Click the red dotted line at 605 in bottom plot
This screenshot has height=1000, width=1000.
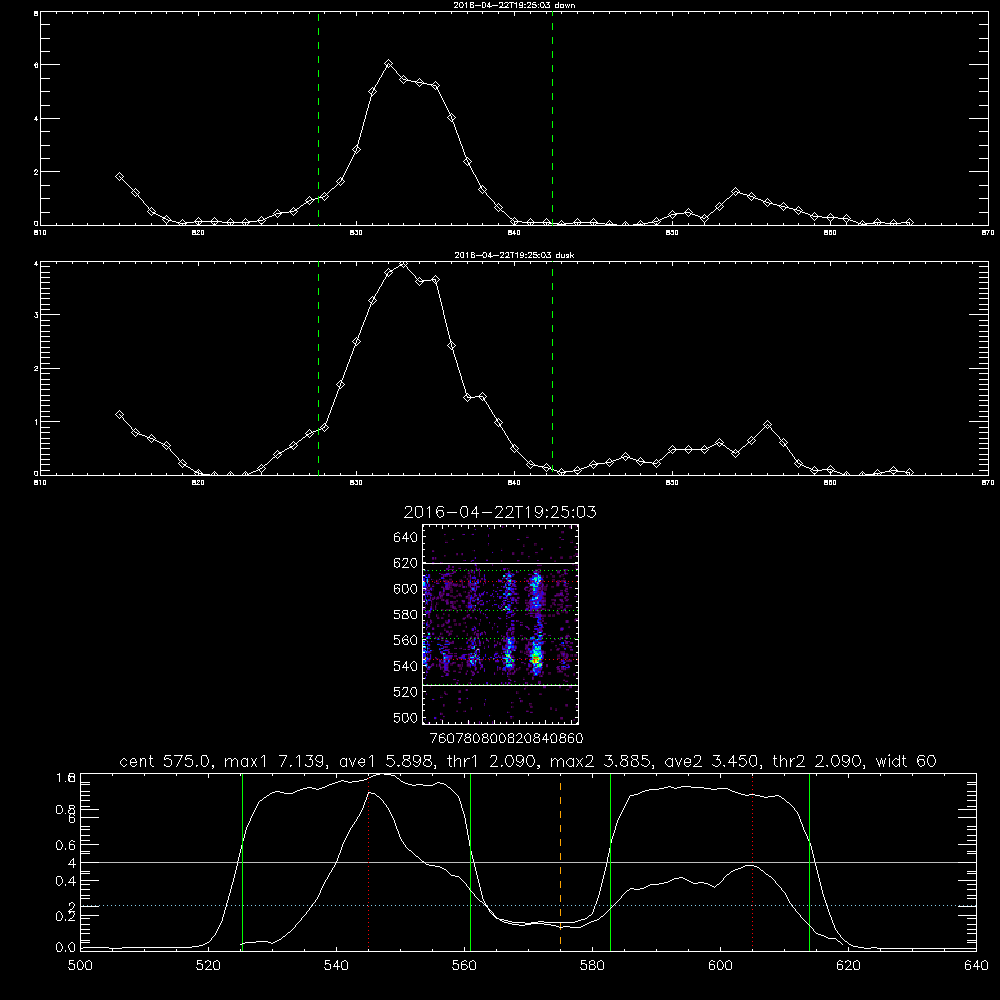[753, 862]
